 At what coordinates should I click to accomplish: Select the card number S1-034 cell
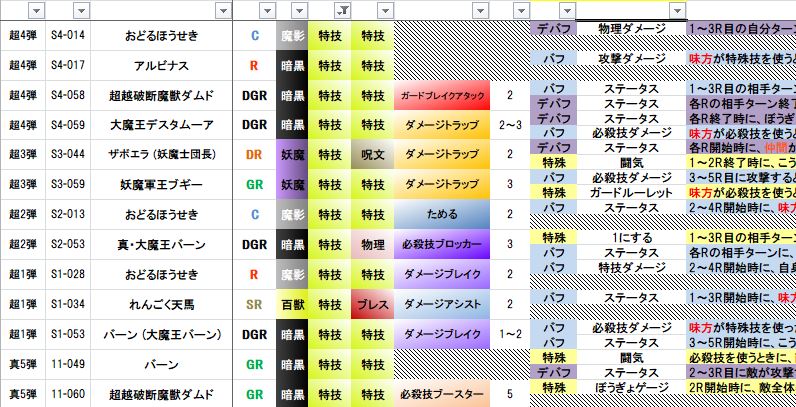67,304
